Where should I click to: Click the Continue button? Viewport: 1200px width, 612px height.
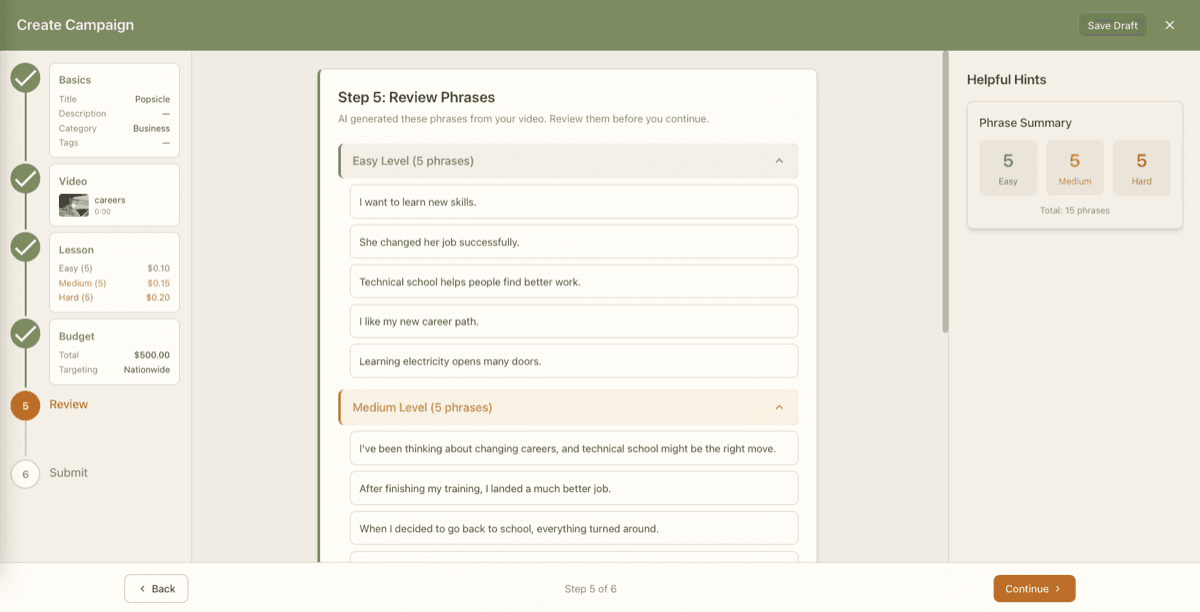pos(1034,589)
